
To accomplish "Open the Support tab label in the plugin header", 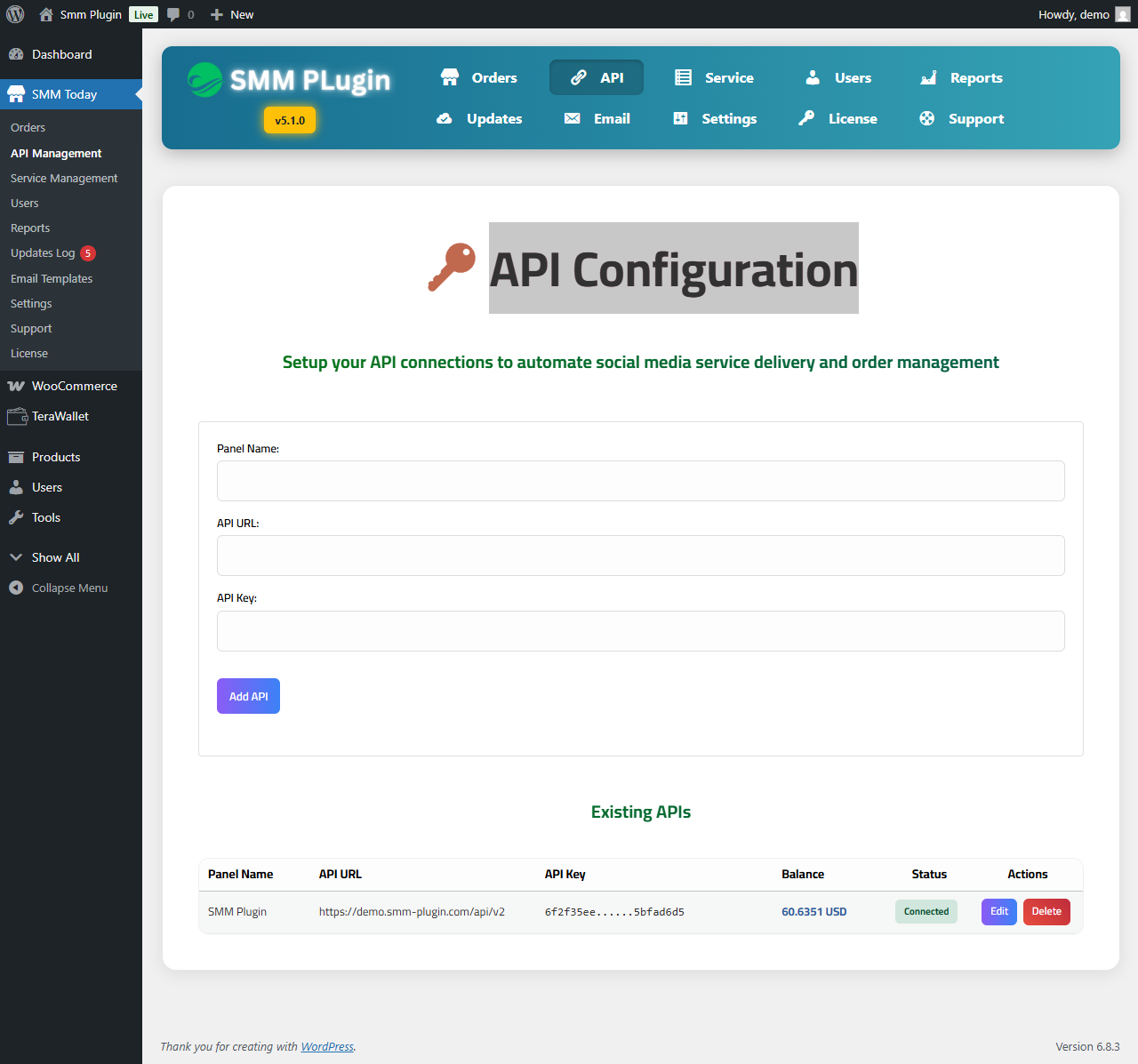I will 976,118.
